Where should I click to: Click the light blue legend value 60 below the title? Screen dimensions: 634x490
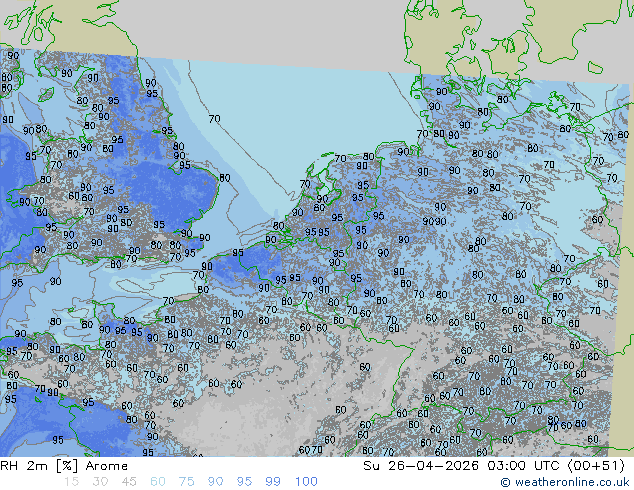pyautogui.click(x=158, y=482)
